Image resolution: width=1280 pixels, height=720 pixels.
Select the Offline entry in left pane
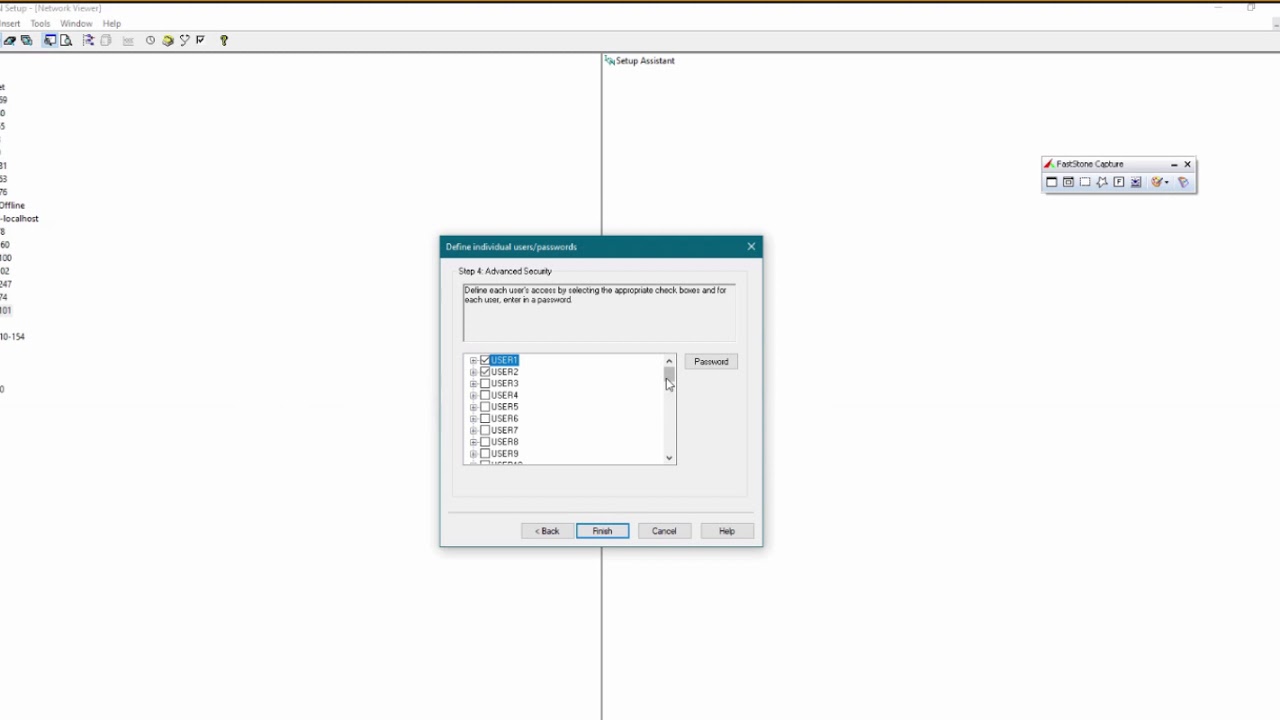(12, 206)
